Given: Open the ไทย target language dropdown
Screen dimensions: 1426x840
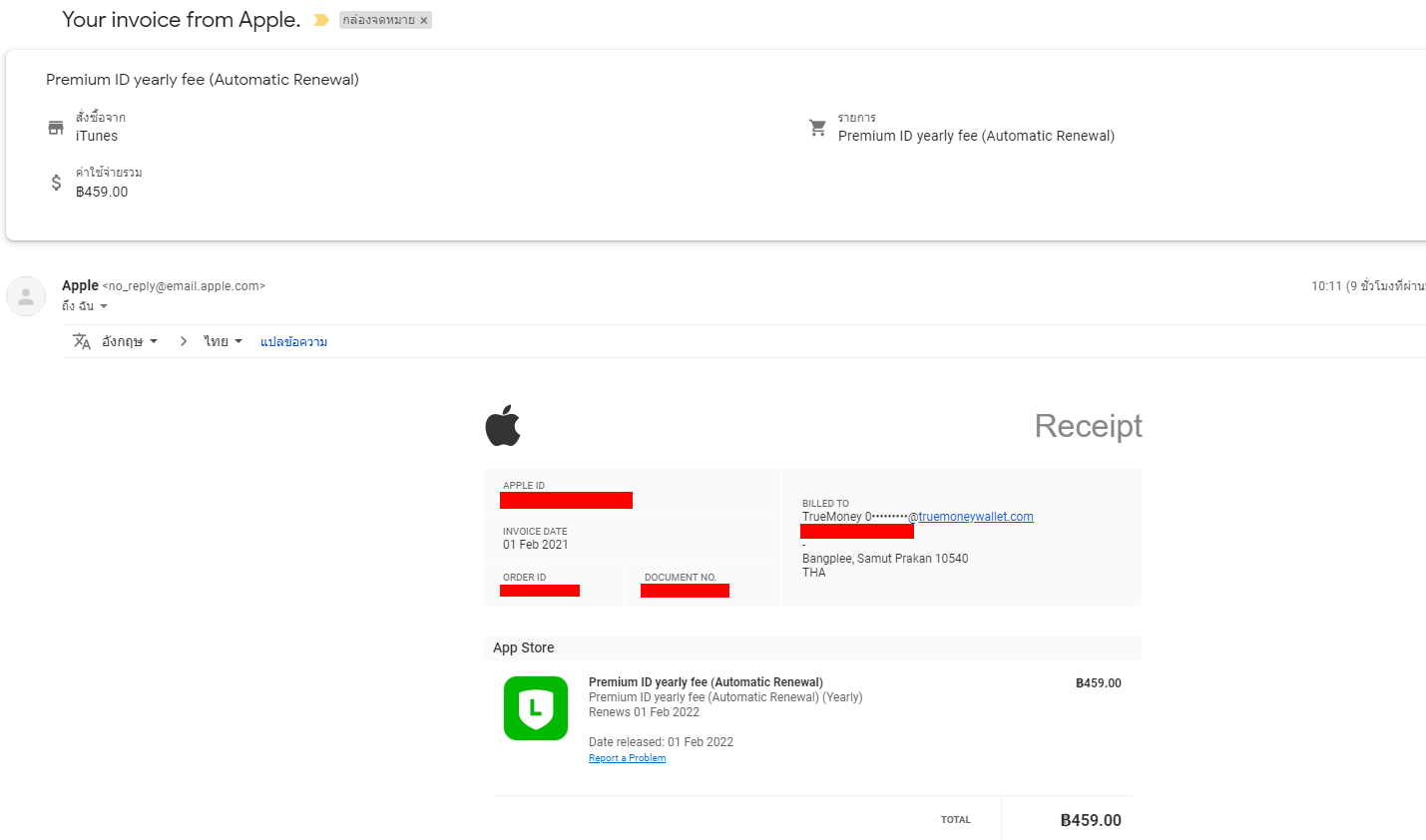Looking at the screenshot, I should 224,341.
